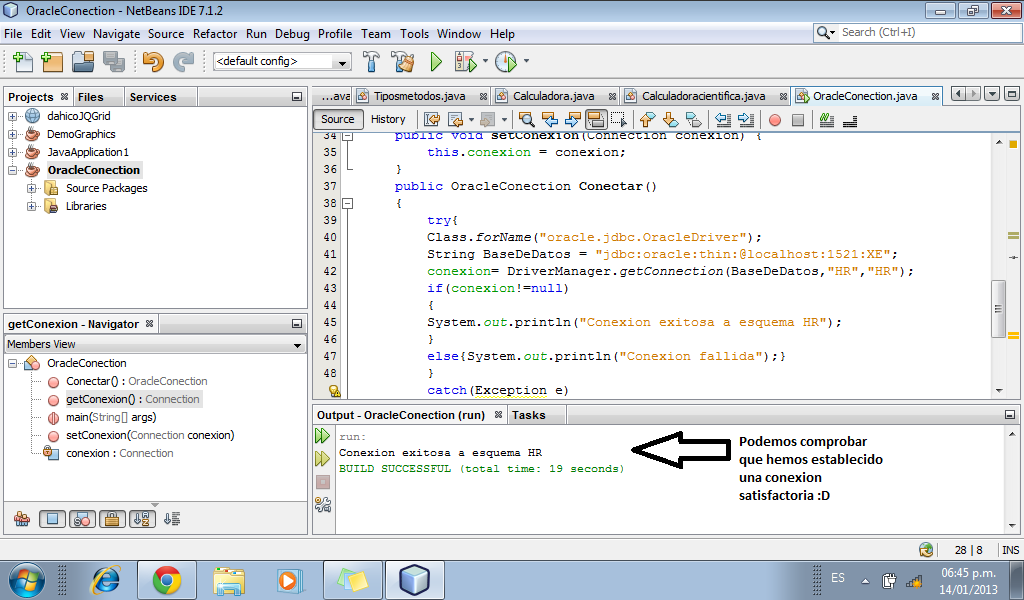Screen dimensions: 1024x600
Task: Switch to the Calculadora.java tab
Action: [x=553, y=96]
